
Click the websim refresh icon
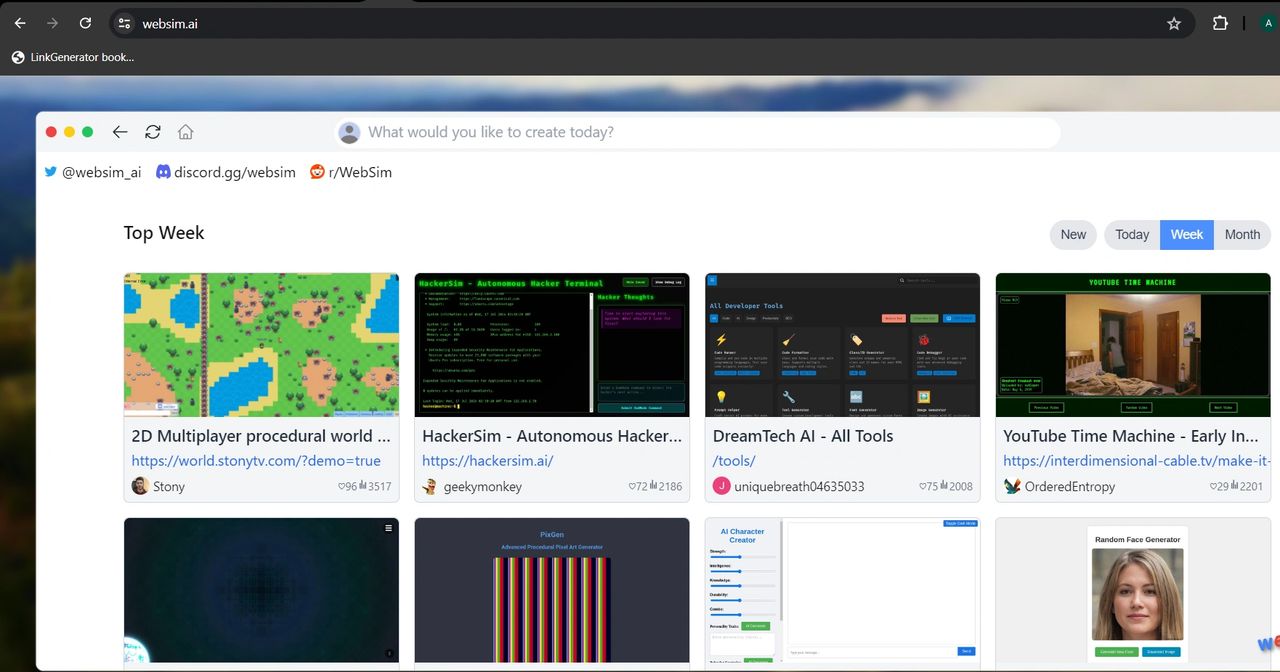click(152, 131)
